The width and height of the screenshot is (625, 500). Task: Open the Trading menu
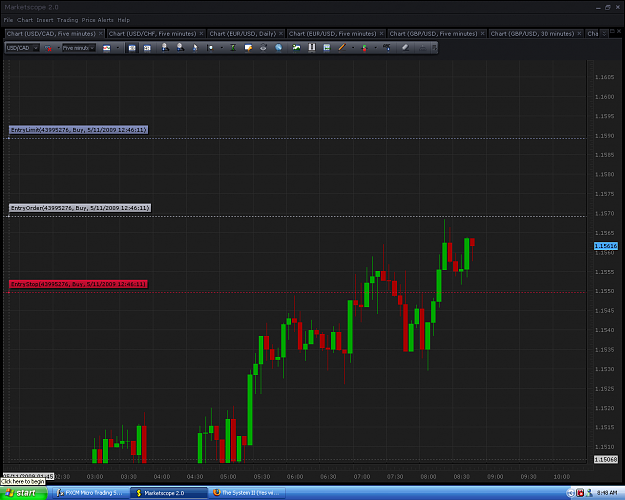[67, 20]
